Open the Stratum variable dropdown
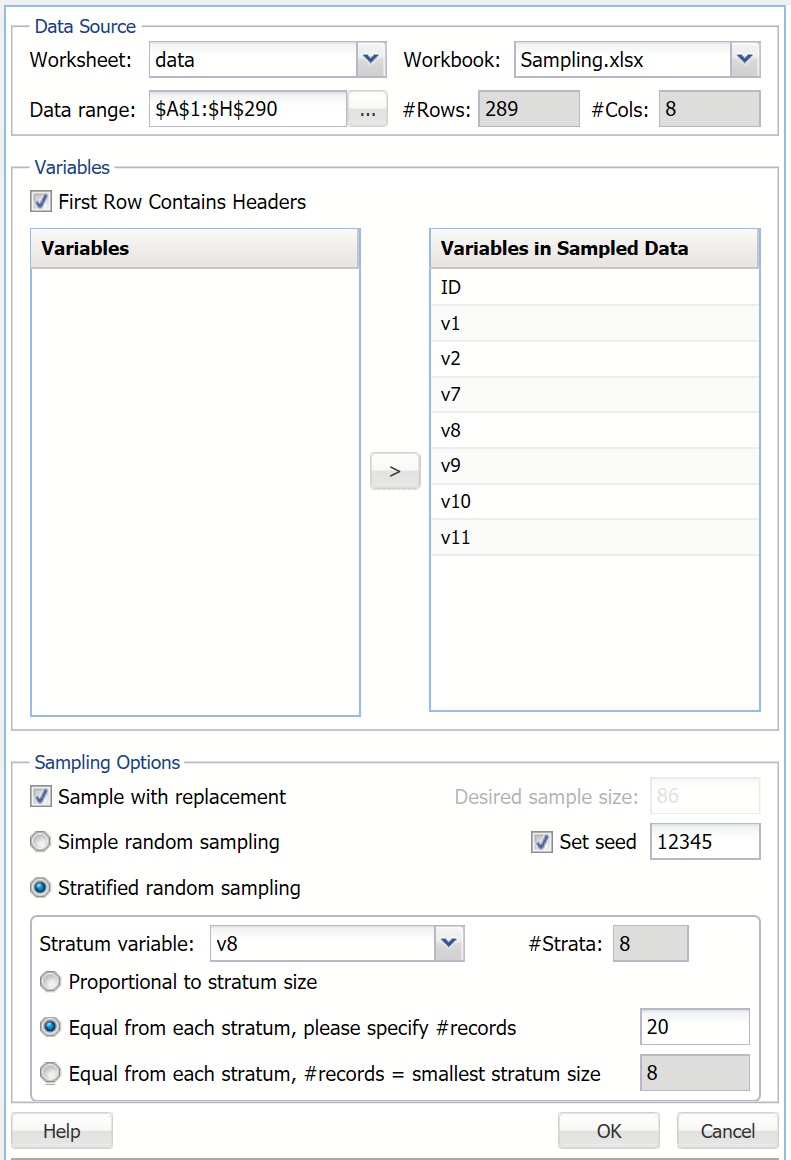Screen dimensions: 791x1160 [x=449, y=942]
